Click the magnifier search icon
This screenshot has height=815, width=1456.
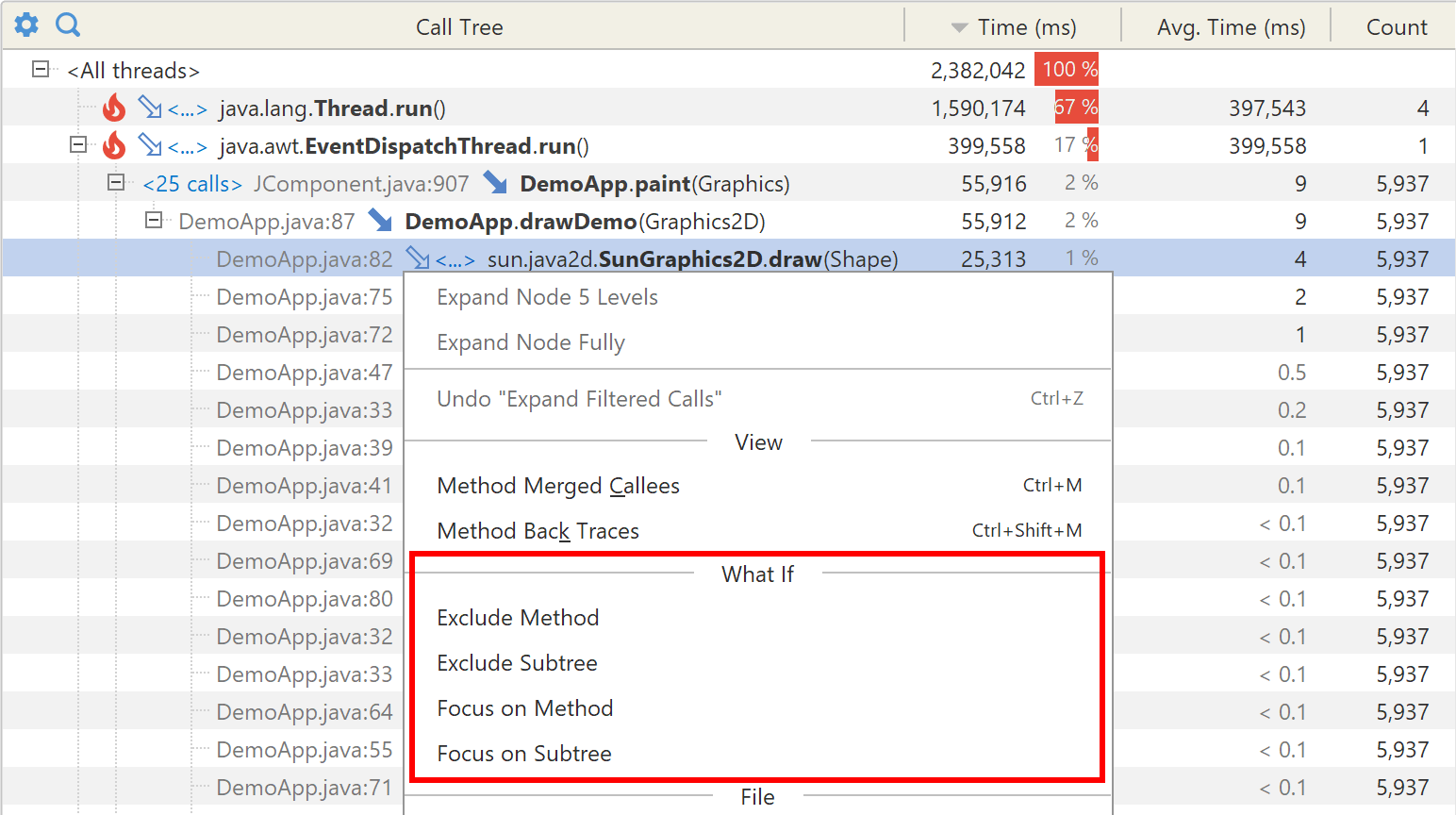pos(68,25)
